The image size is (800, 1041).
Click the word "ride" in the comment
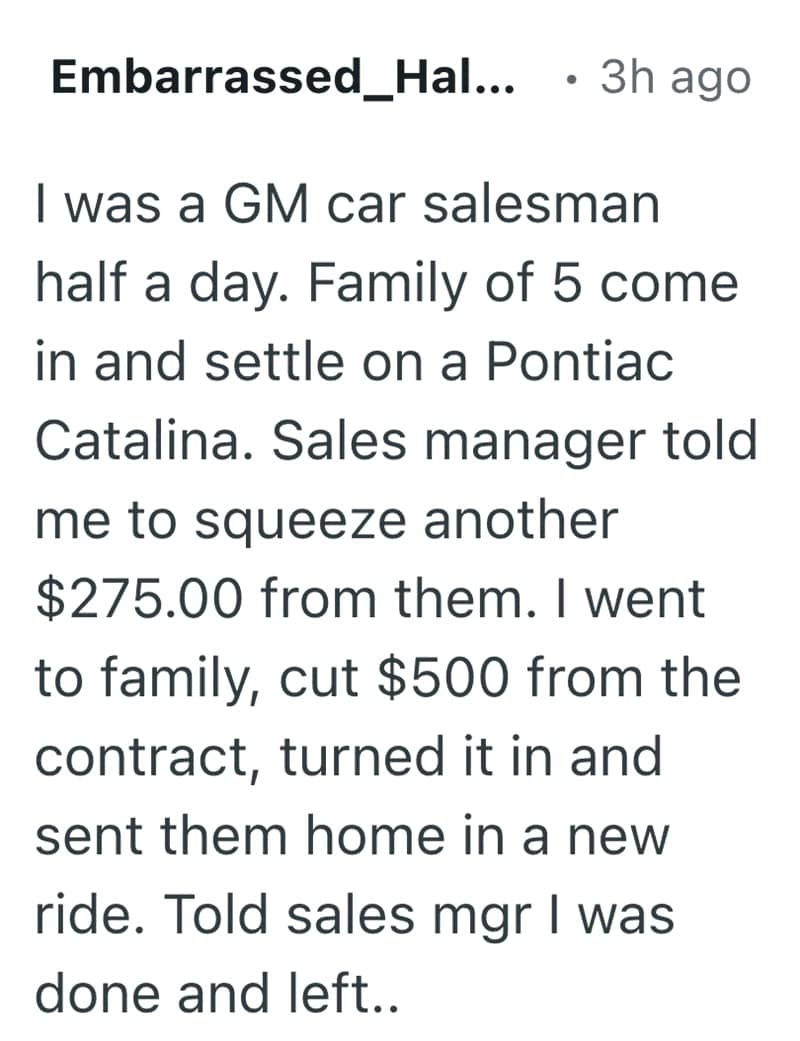click(x=82, y=915)
